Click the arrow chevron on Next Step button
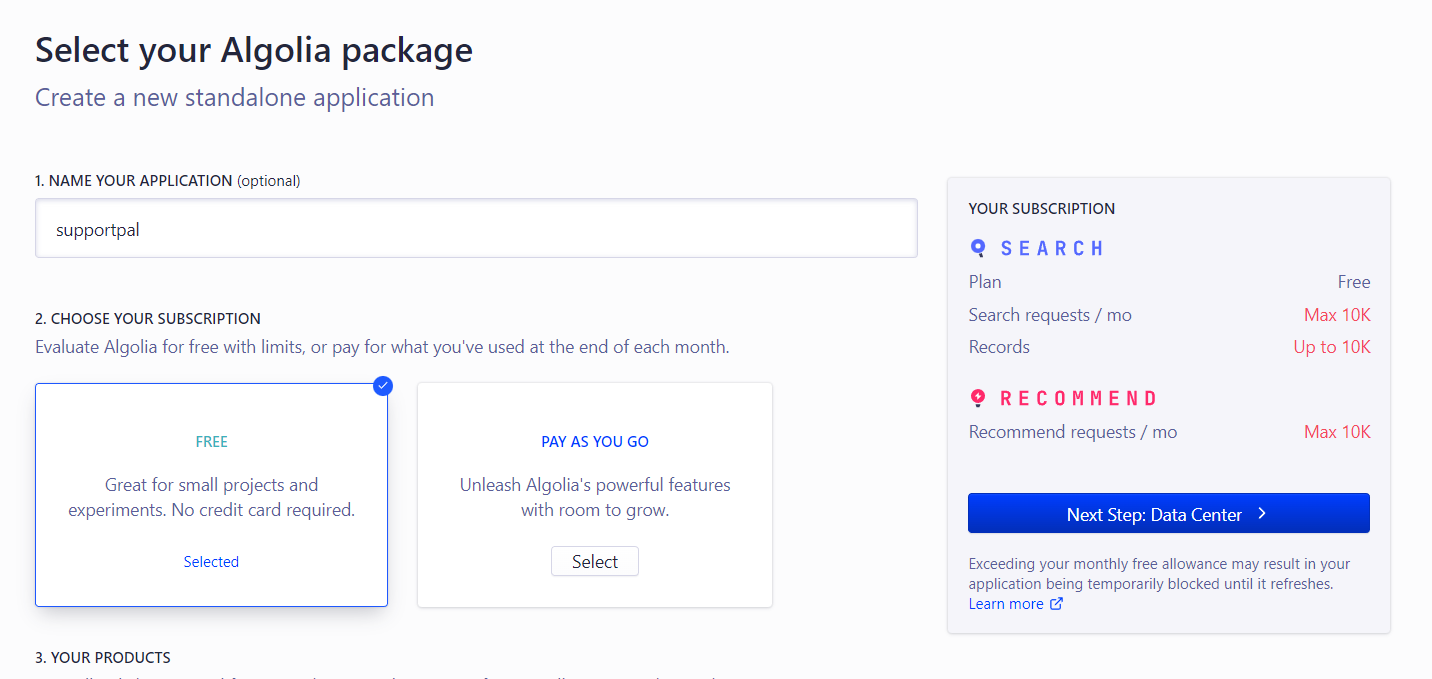 click(1262, 514)
